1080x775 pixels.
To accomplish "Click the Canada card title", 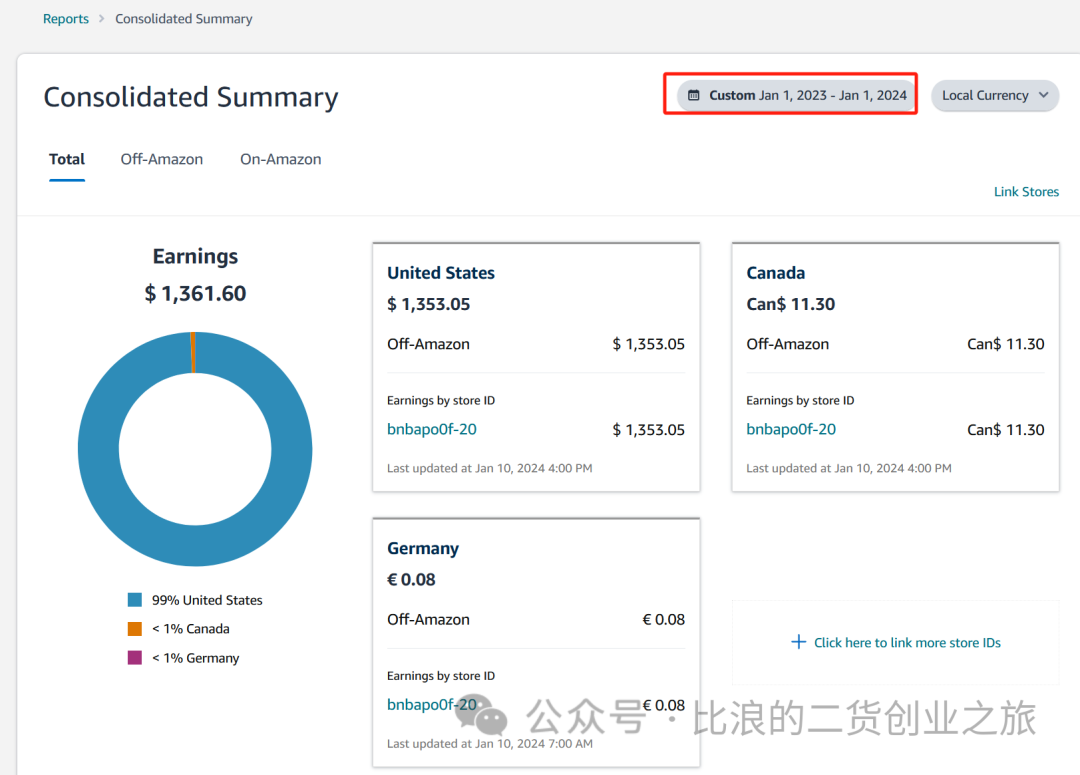I will click(x=776, y=273).
